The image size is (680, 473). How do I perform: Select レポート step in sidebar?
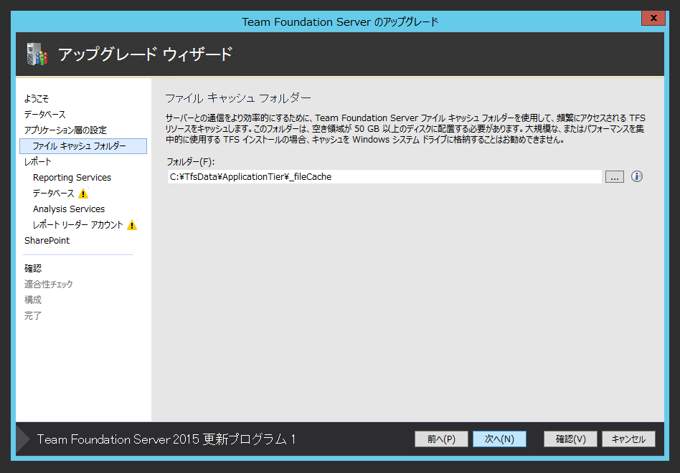38,162
